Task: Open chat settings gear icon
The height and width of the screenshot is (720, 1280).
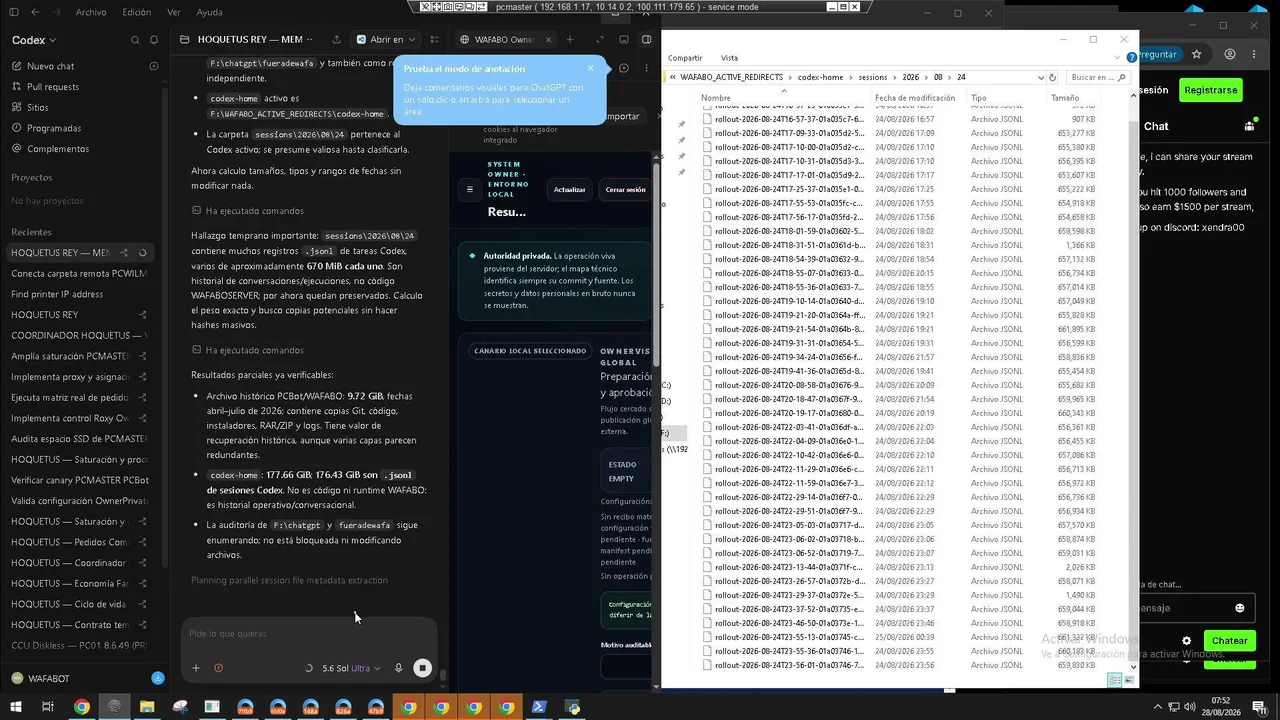Action: 1187,641
